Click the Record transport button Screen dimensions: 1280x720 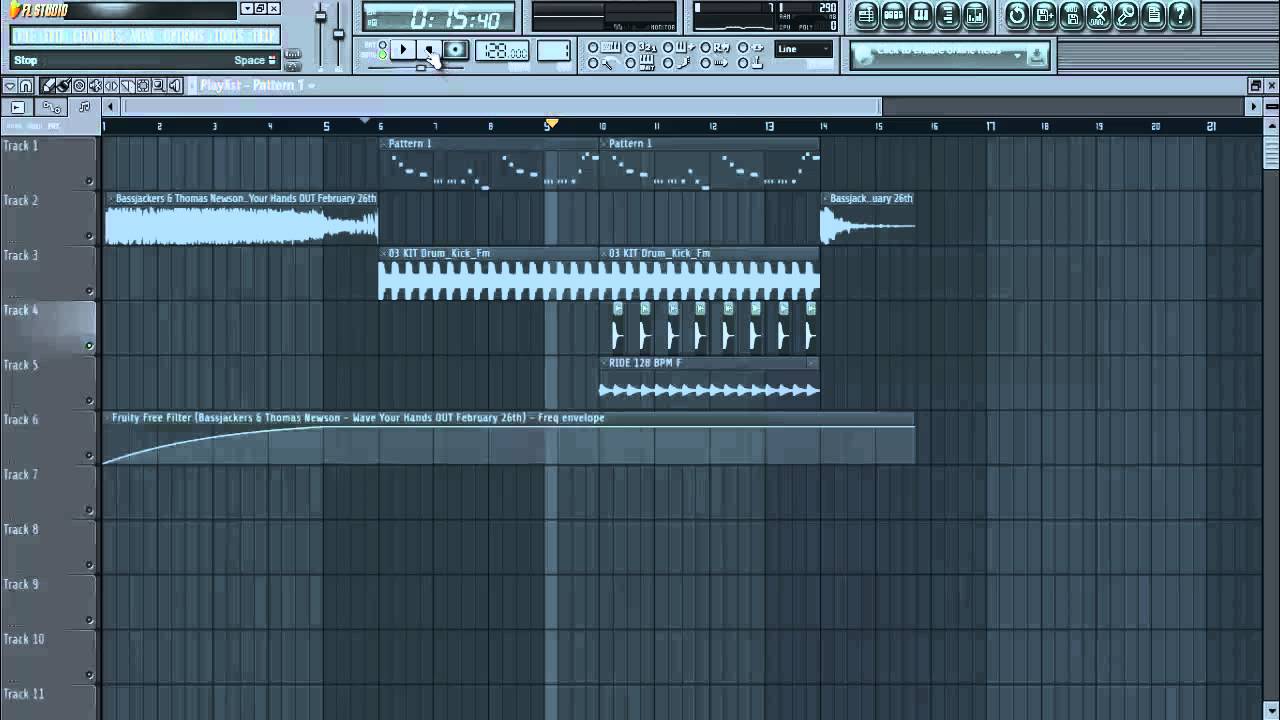(456, 49)
